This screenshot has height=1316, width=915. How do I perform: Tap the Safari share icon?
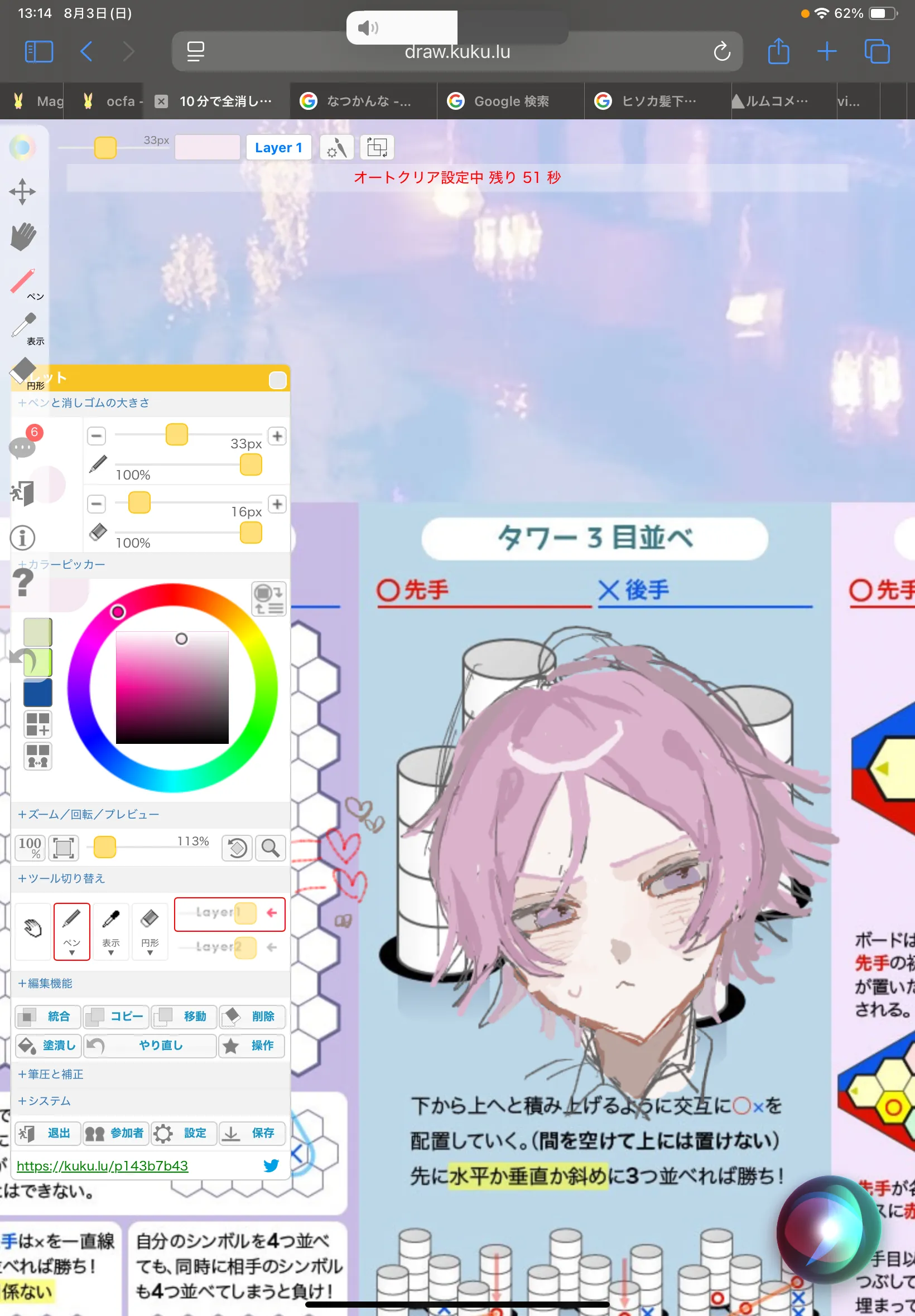[778, 51]
